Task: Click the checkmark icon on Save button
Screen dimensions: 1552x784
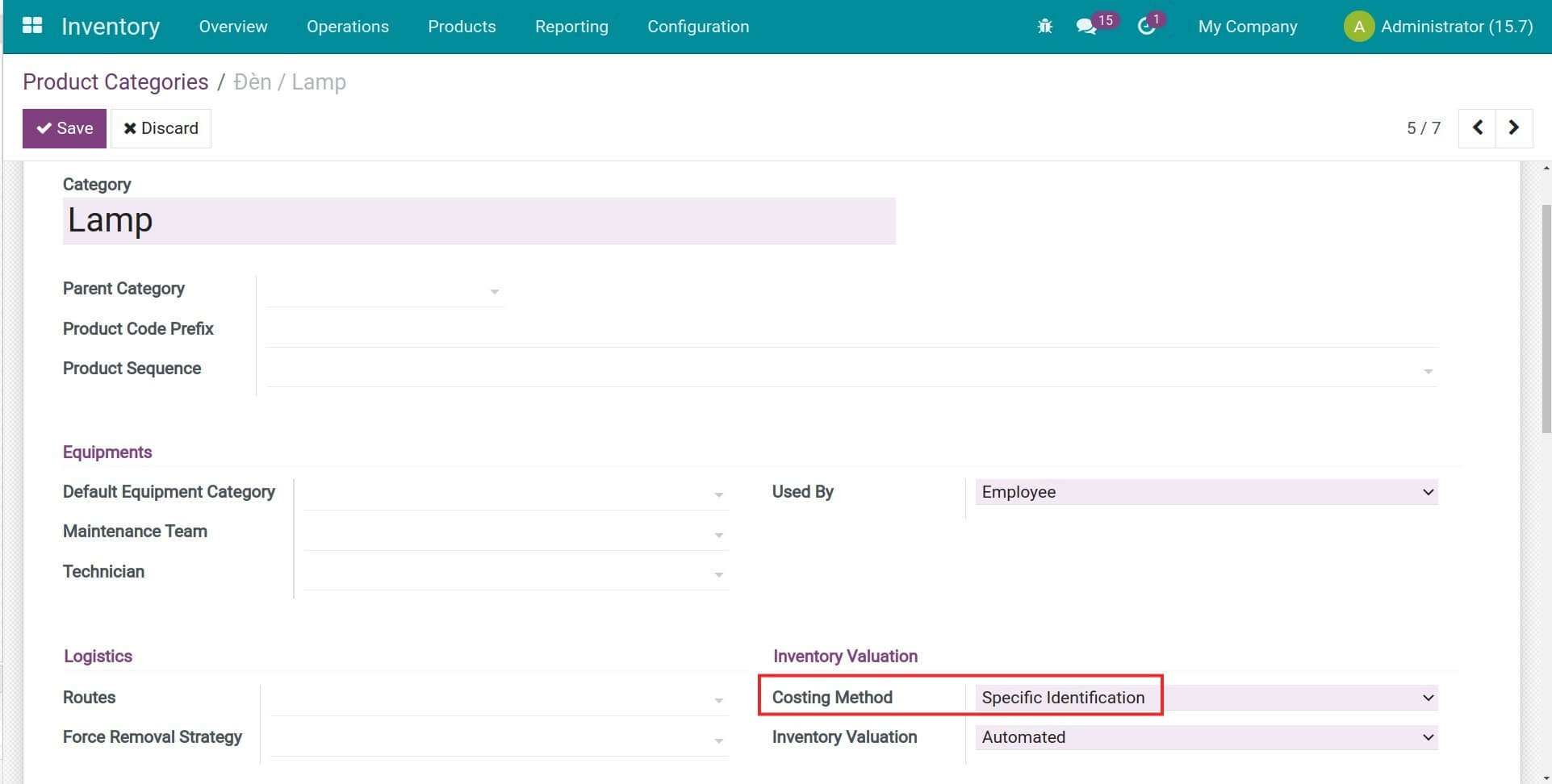Action: (44, 127)
